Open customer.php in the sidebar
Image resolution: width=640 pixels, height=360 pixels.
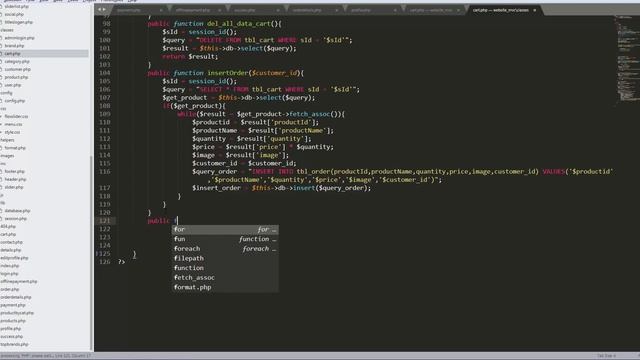tap(18, 69)
